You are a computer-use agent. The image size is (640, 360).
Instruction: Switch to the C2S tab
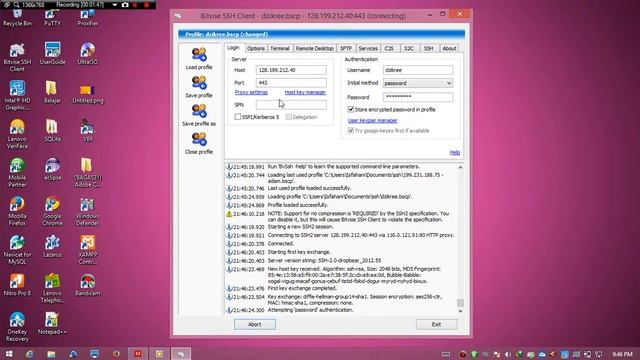(389, 48)
